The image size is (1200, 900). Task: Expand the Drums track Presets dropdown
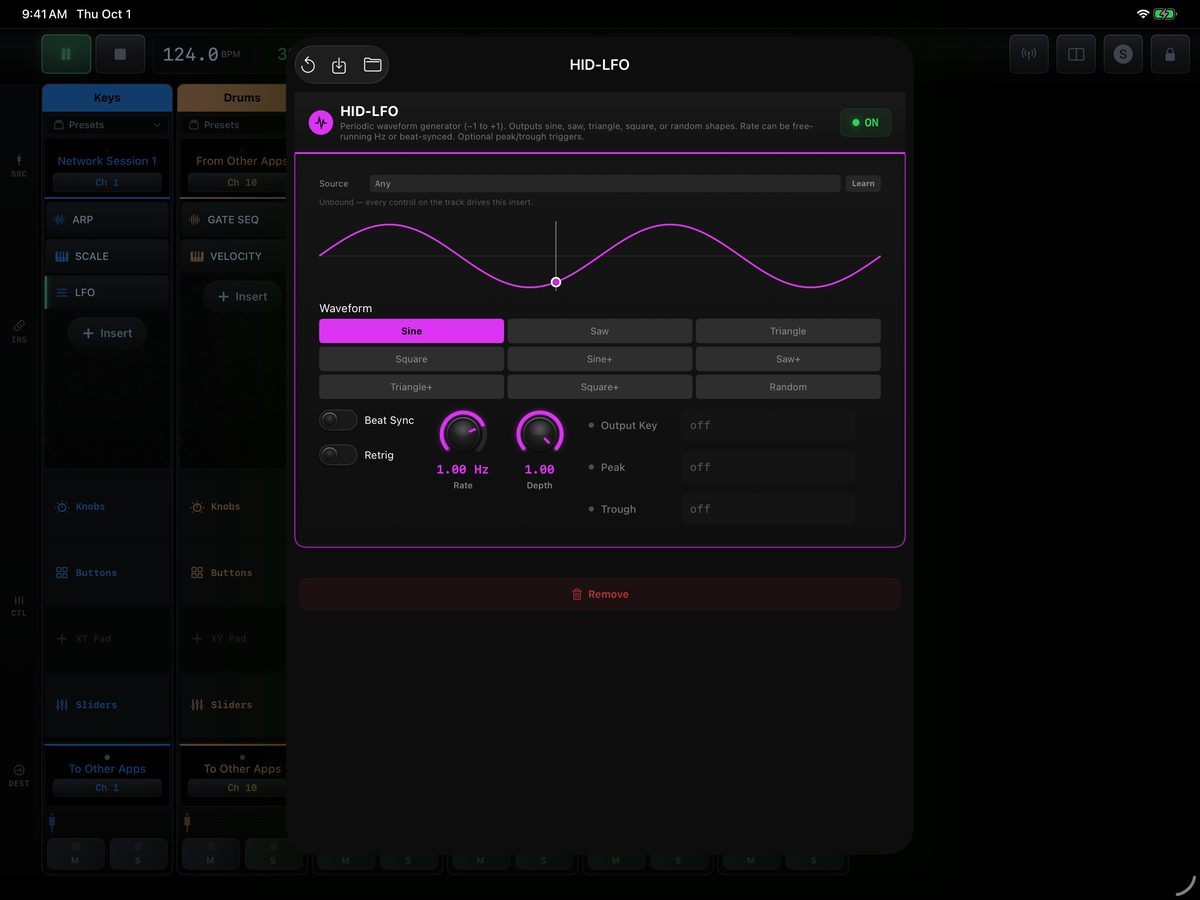point(234,125)
